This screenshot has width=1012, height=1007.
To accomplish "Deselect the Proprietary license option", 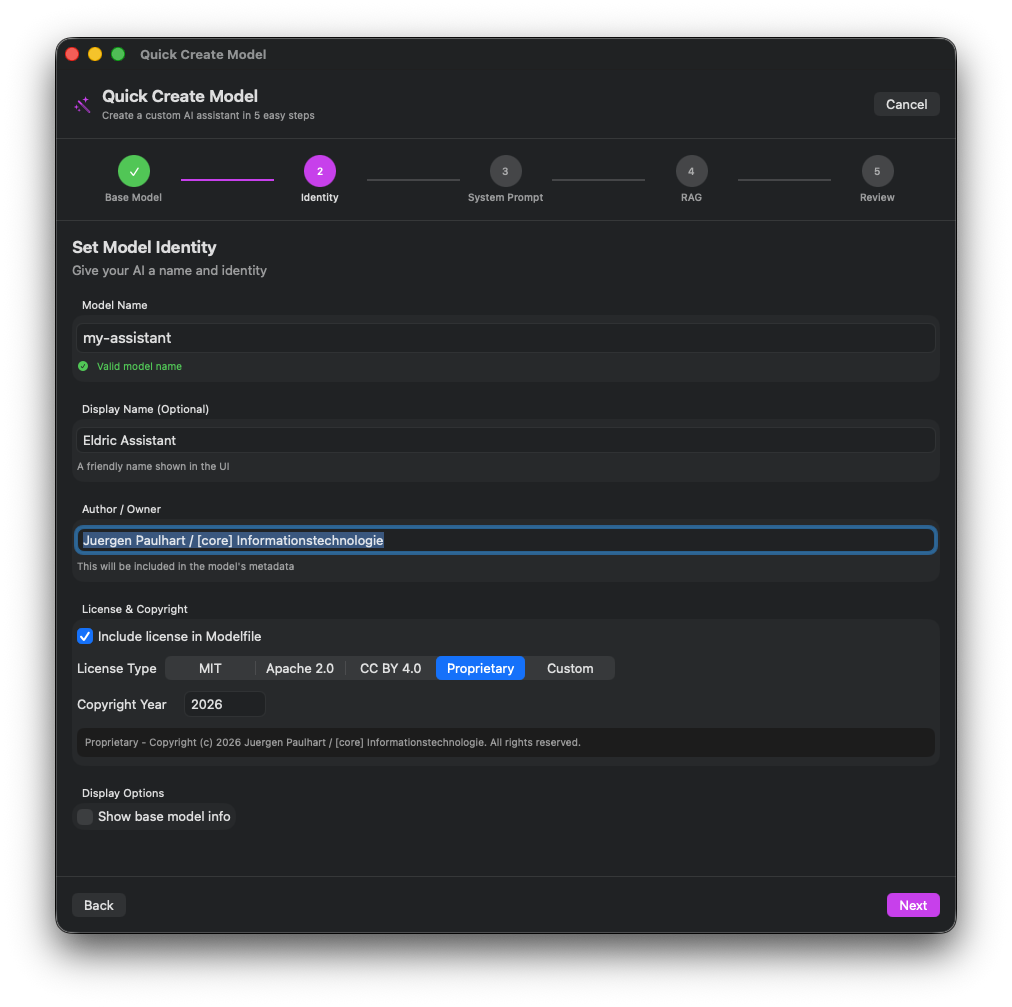I will click(480, 668).
